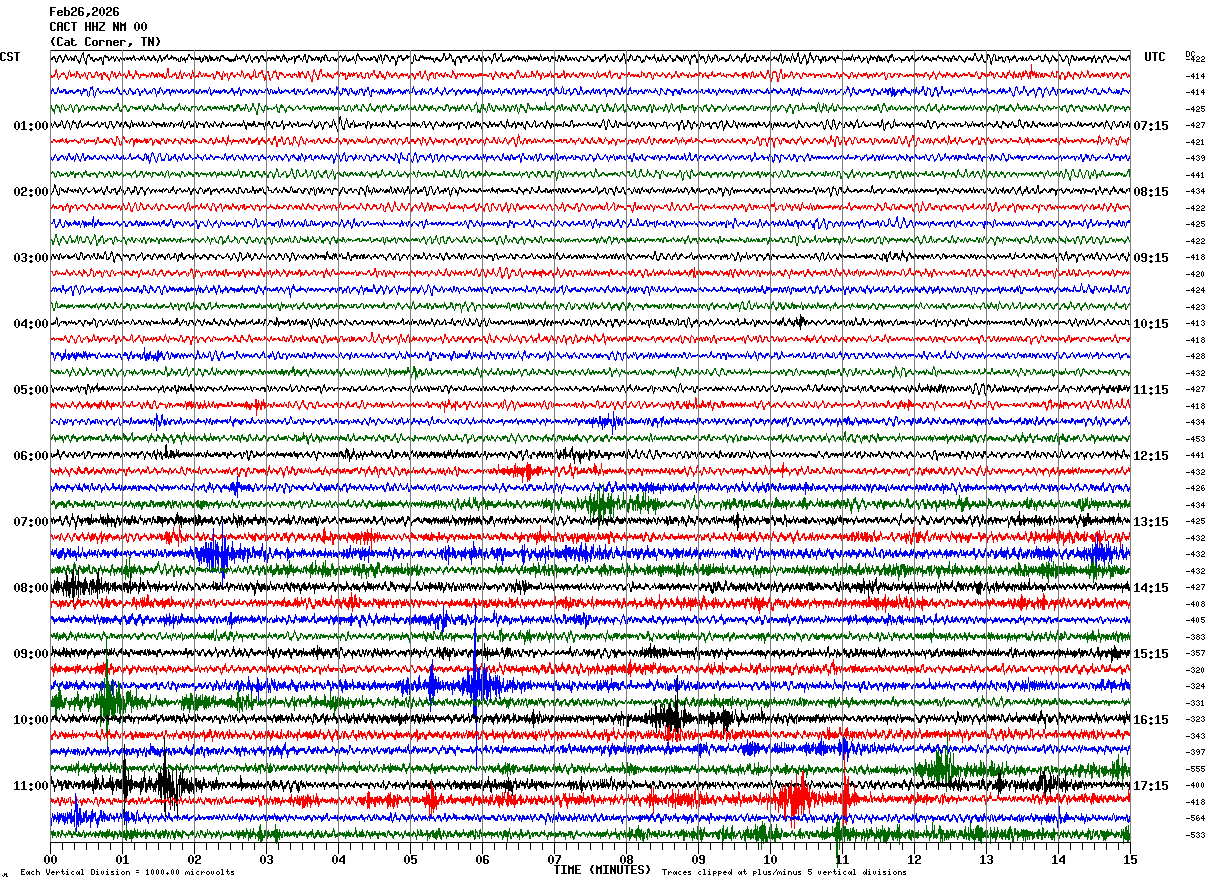Click the DC offset value "-439"
Screen dimensions: 1210x886
(1195, 159)
